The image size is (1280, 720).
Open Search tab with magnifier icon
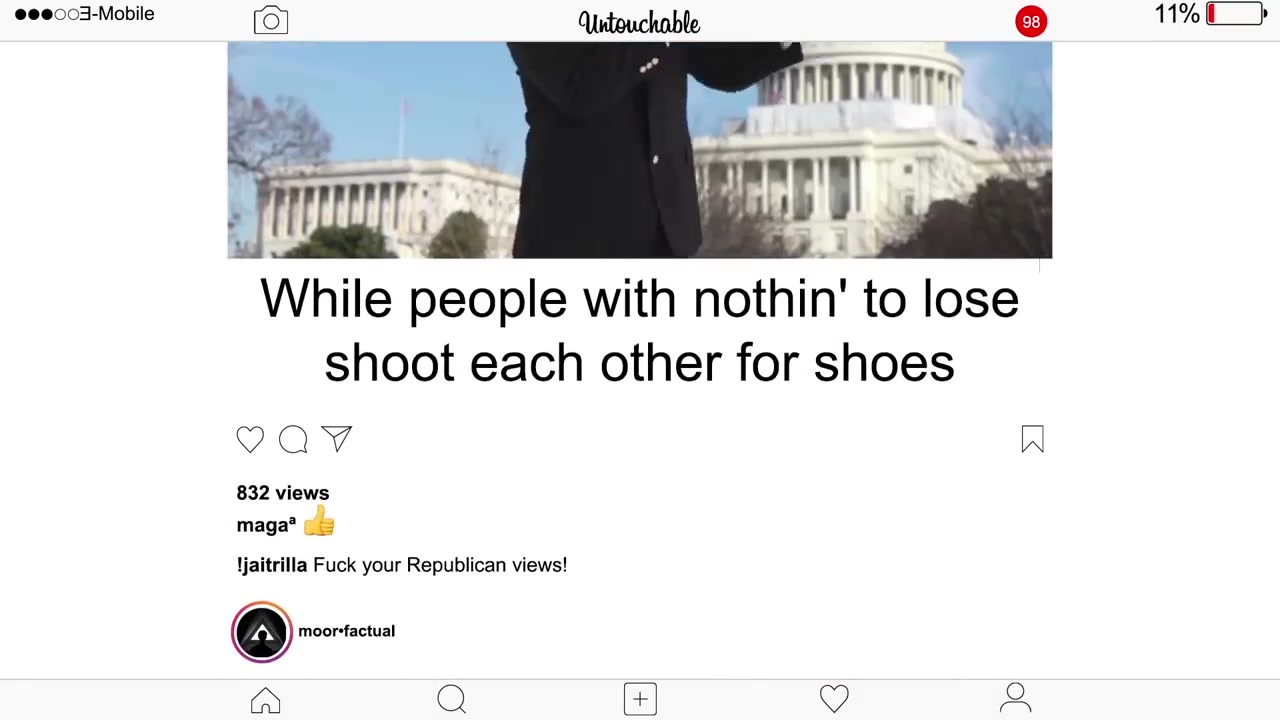(451, 699)
